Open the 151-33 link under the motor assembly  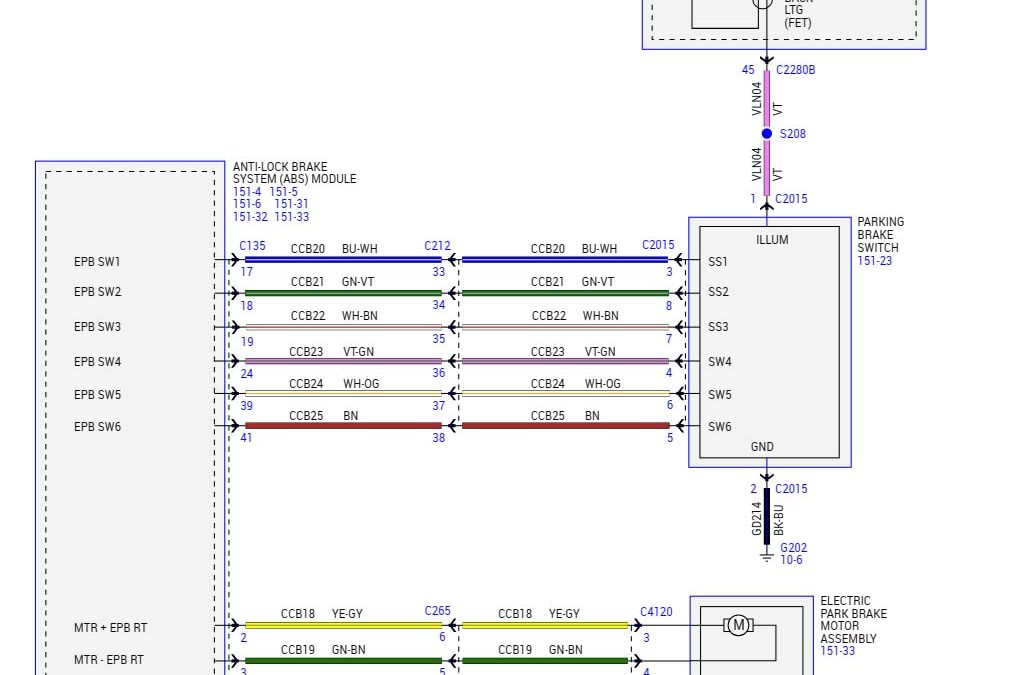pos(839,651)
